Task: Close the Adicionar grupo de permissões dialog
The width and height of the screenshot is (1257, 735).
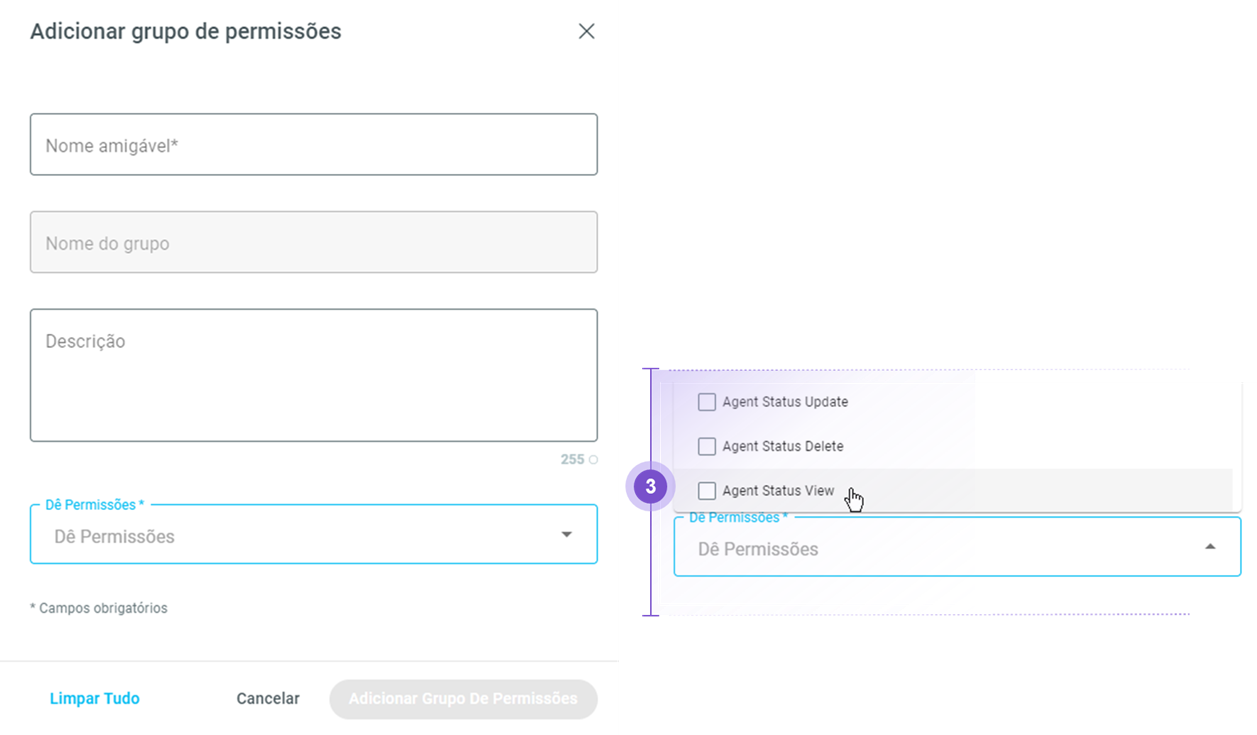Action: 586,31
